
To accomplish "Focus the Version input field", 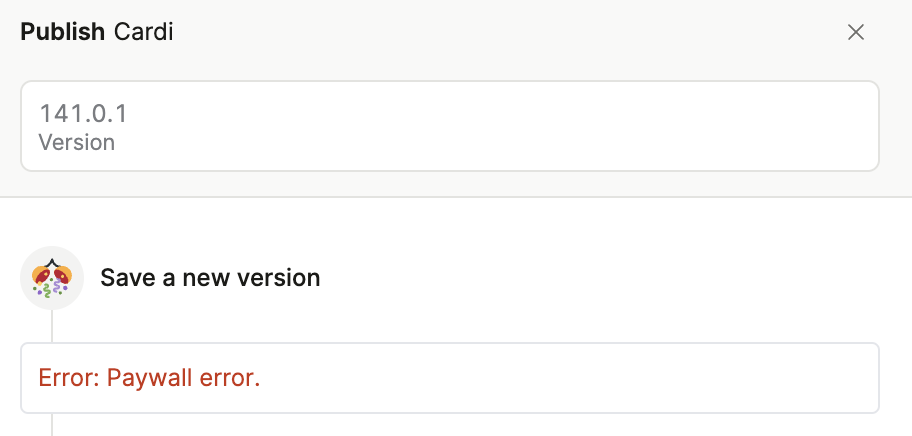I will tap(449, 126).
